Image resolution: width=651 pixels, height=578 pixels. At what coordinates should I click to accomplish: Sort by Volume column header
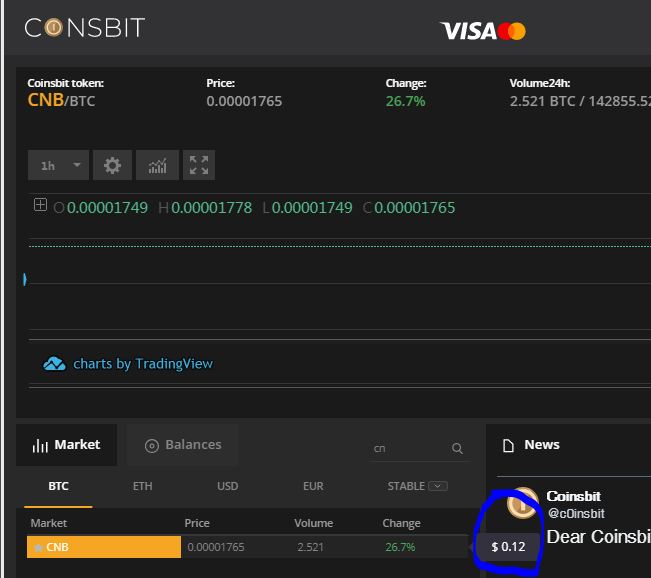pos(313,523)
